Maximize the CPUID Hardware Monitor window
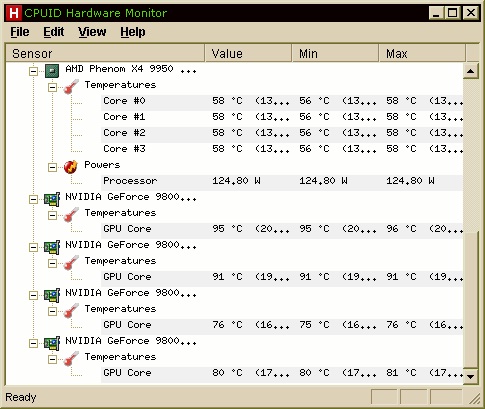 click(x=453, y=13)
